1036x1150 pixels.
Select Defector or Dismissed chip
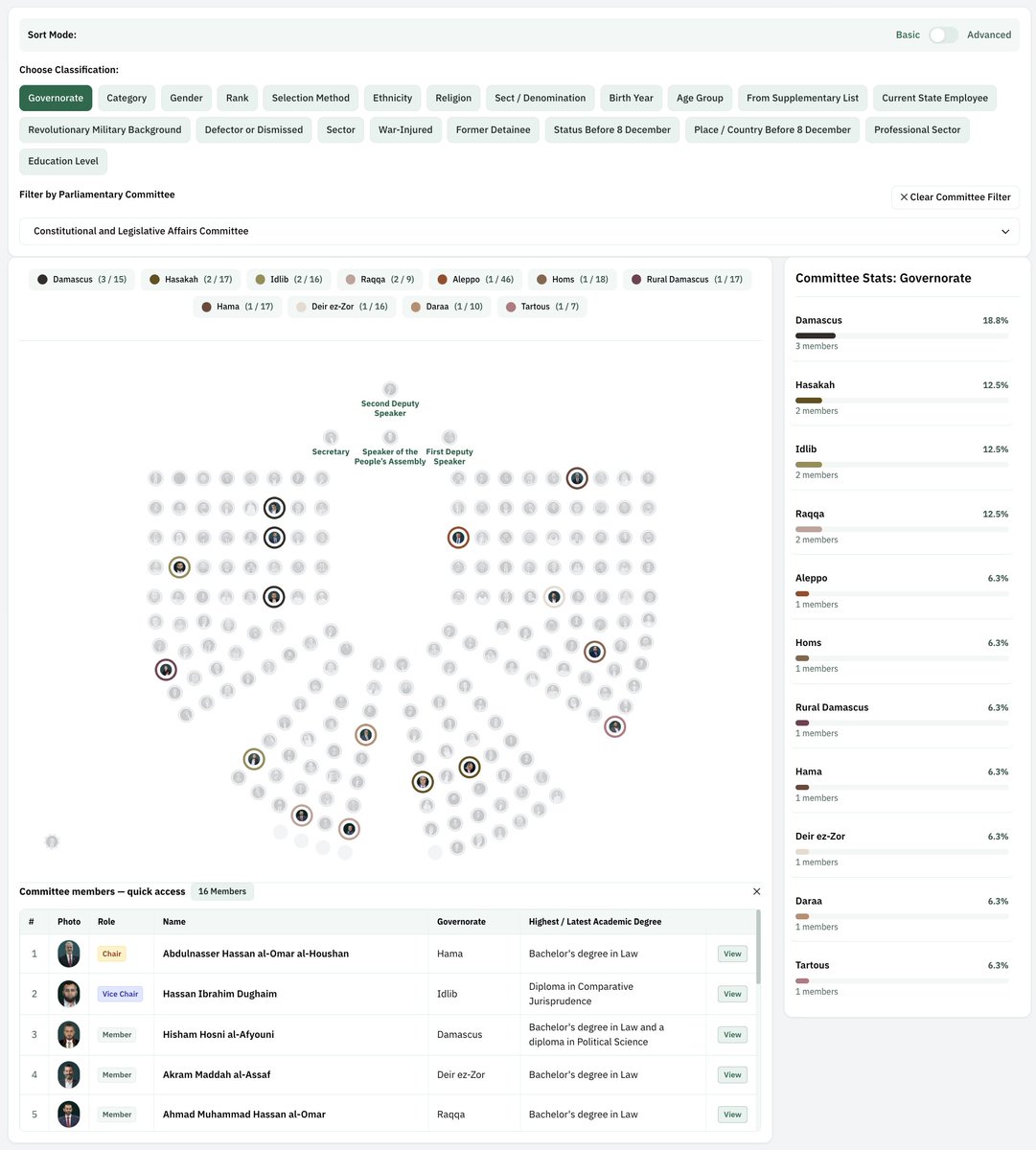[x=254, y=129]
